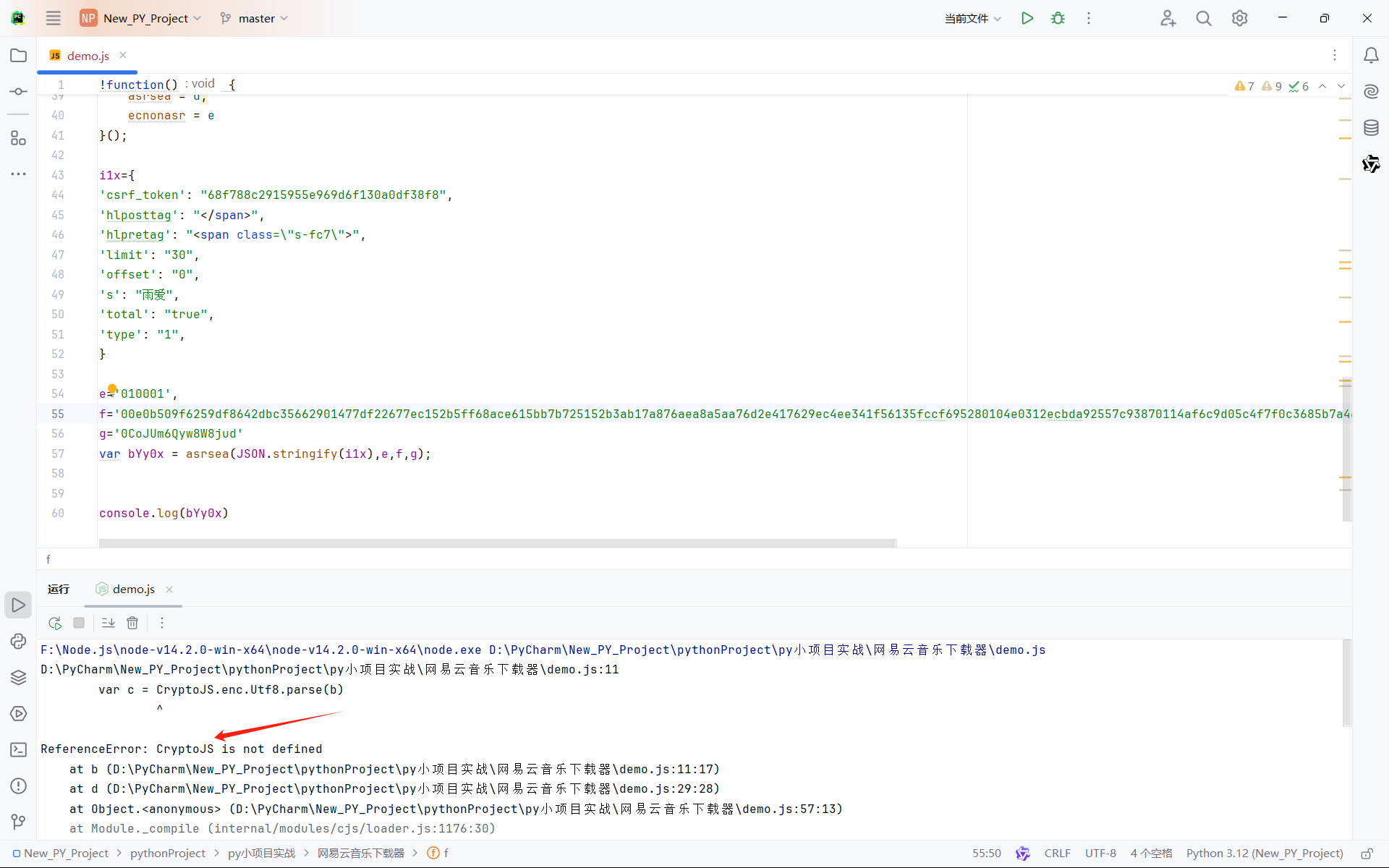1389x868 pixels.
Task: Open the 当前文件 run configuration dropdown
Action: (x=972, y=18)
